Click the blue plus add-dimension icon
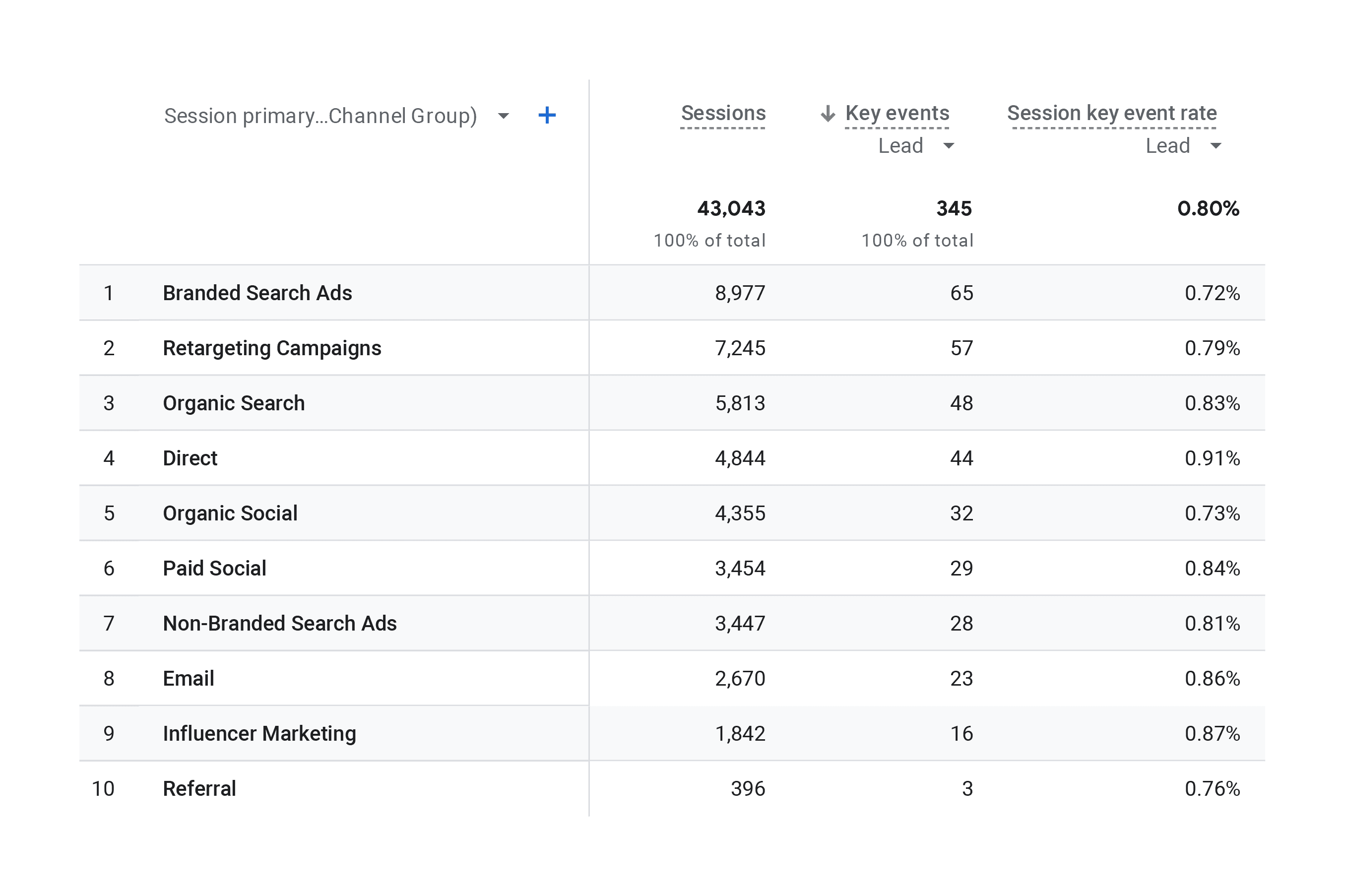This screenshot has height=896, width=1345. click(547, 116)
